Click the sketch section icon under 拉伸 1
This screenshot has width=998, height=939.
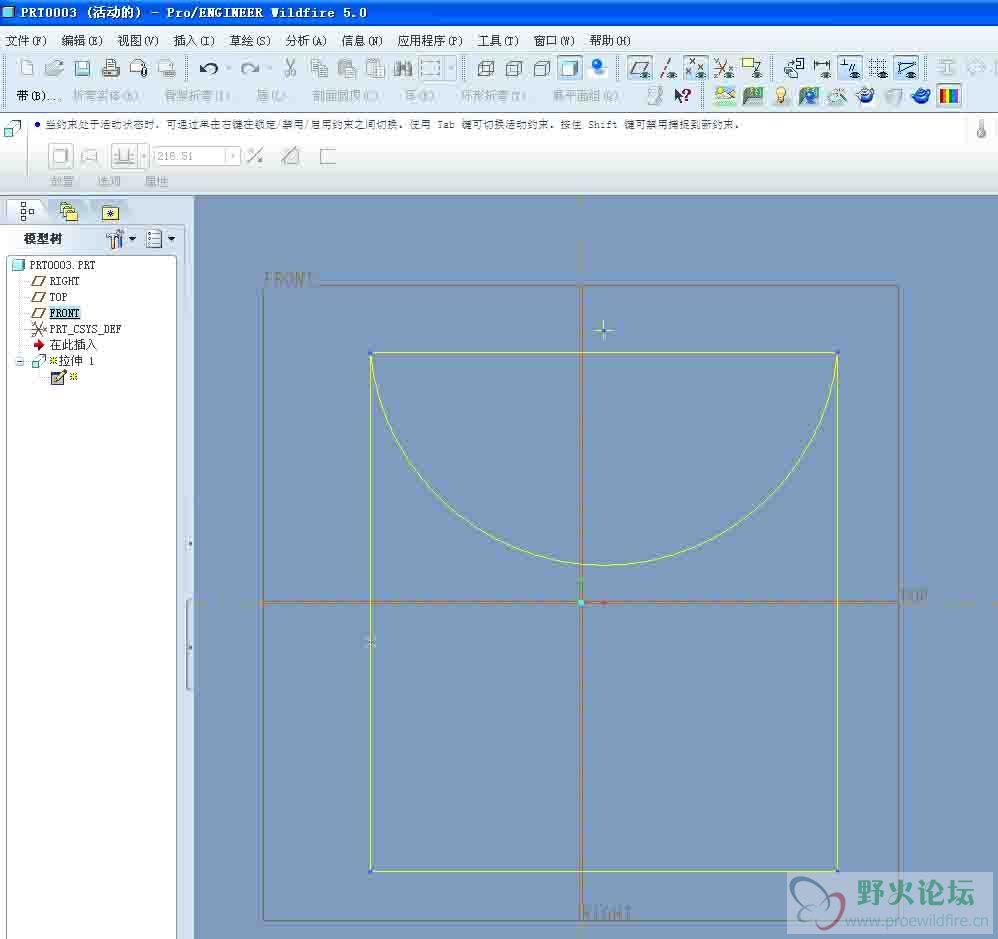pyautogui.click(x=59, y=378)
